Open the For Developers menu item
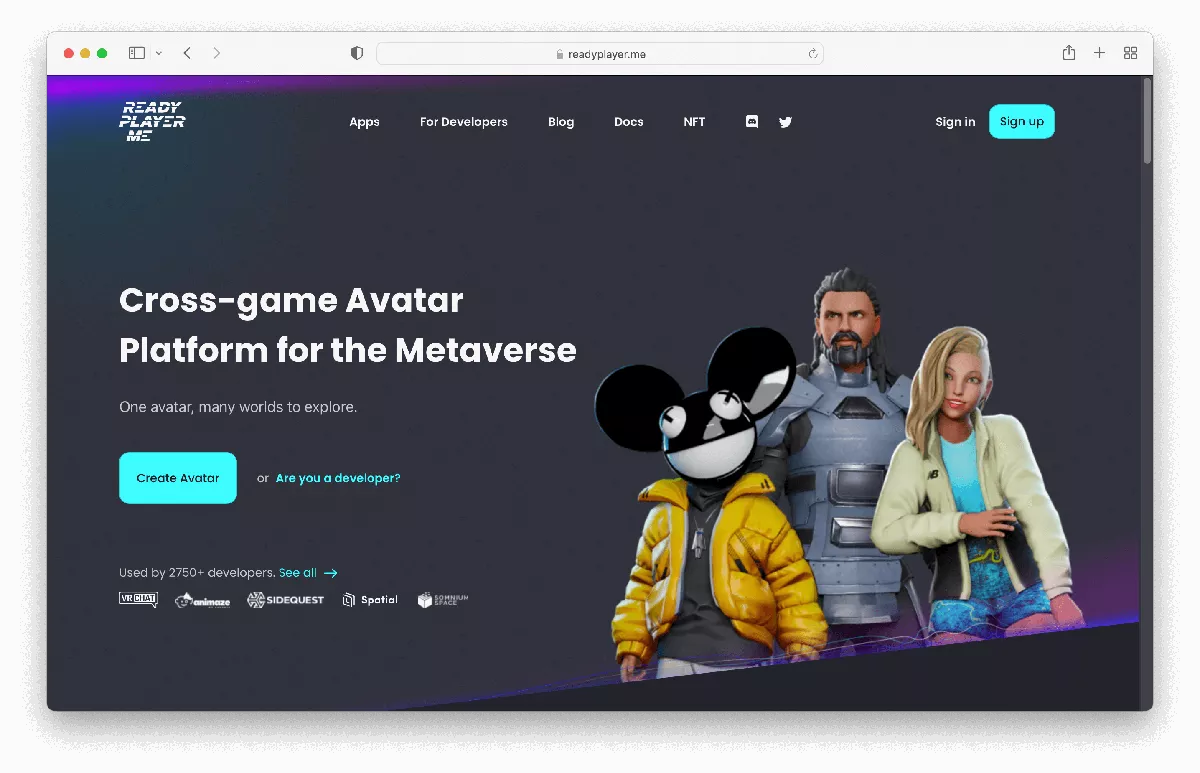1200x773 pixels. (x=464, y=122)
